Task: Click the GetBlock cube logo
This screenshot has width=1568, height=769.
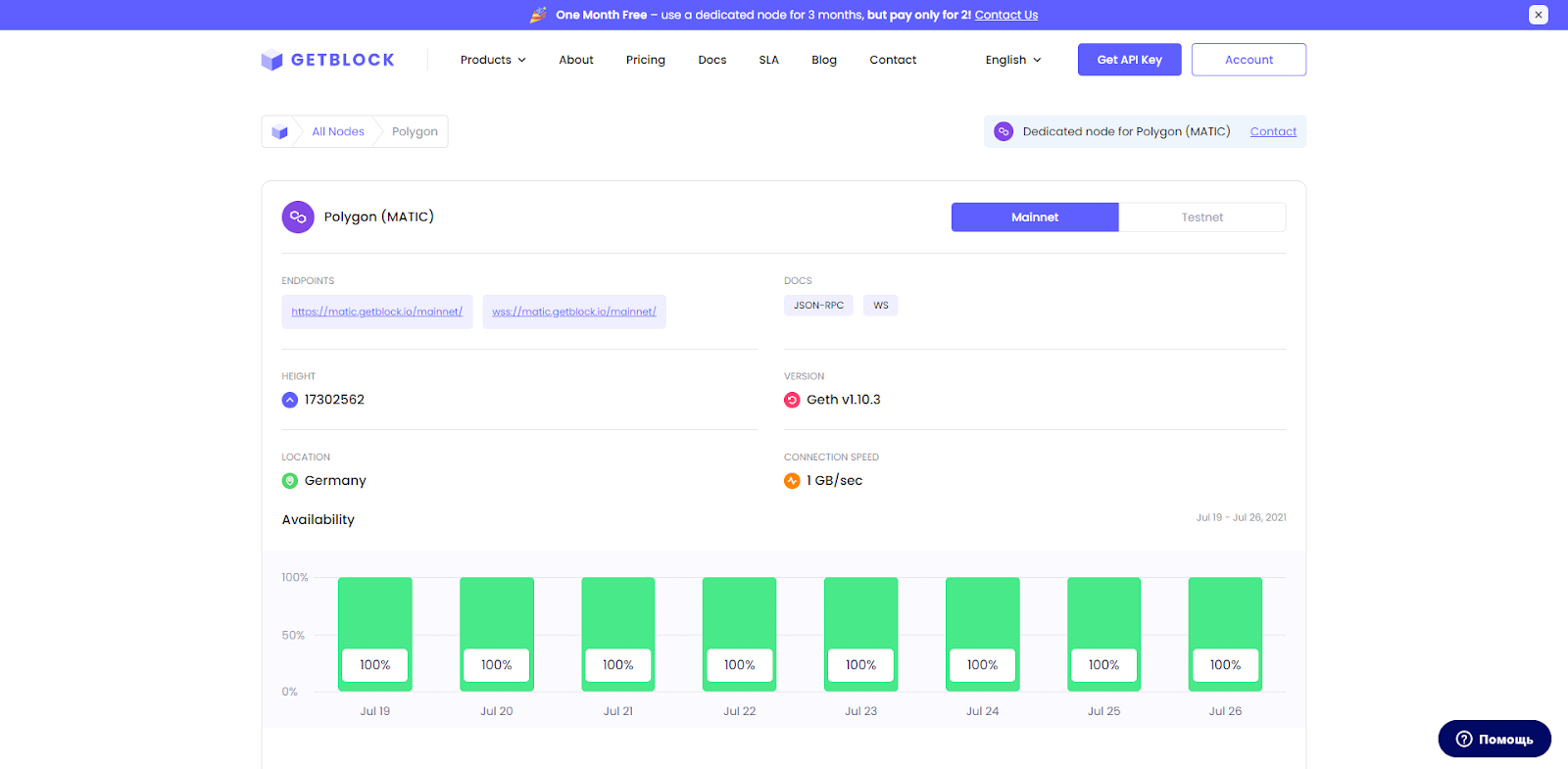Action: pyautogui.click(x=271, y=60)
